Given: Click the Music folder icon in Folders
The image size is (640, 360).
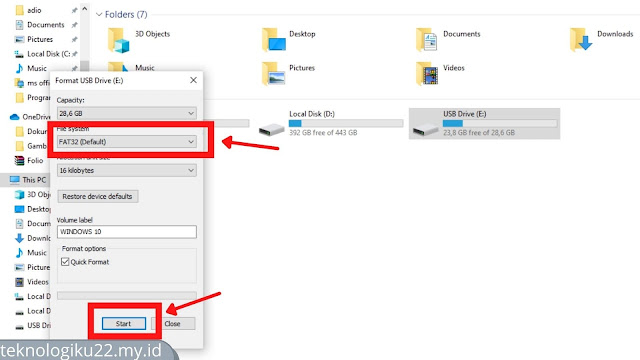Looking at the screenshot, I should [x=118, y=67].
